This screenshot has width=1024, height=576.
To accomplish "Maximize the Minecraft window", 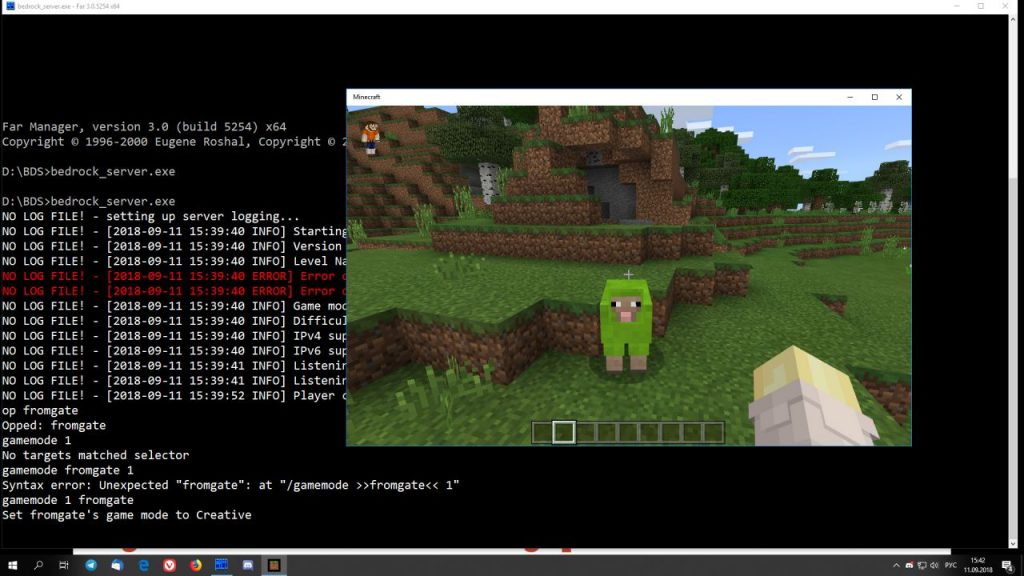I will pos(874,97).
